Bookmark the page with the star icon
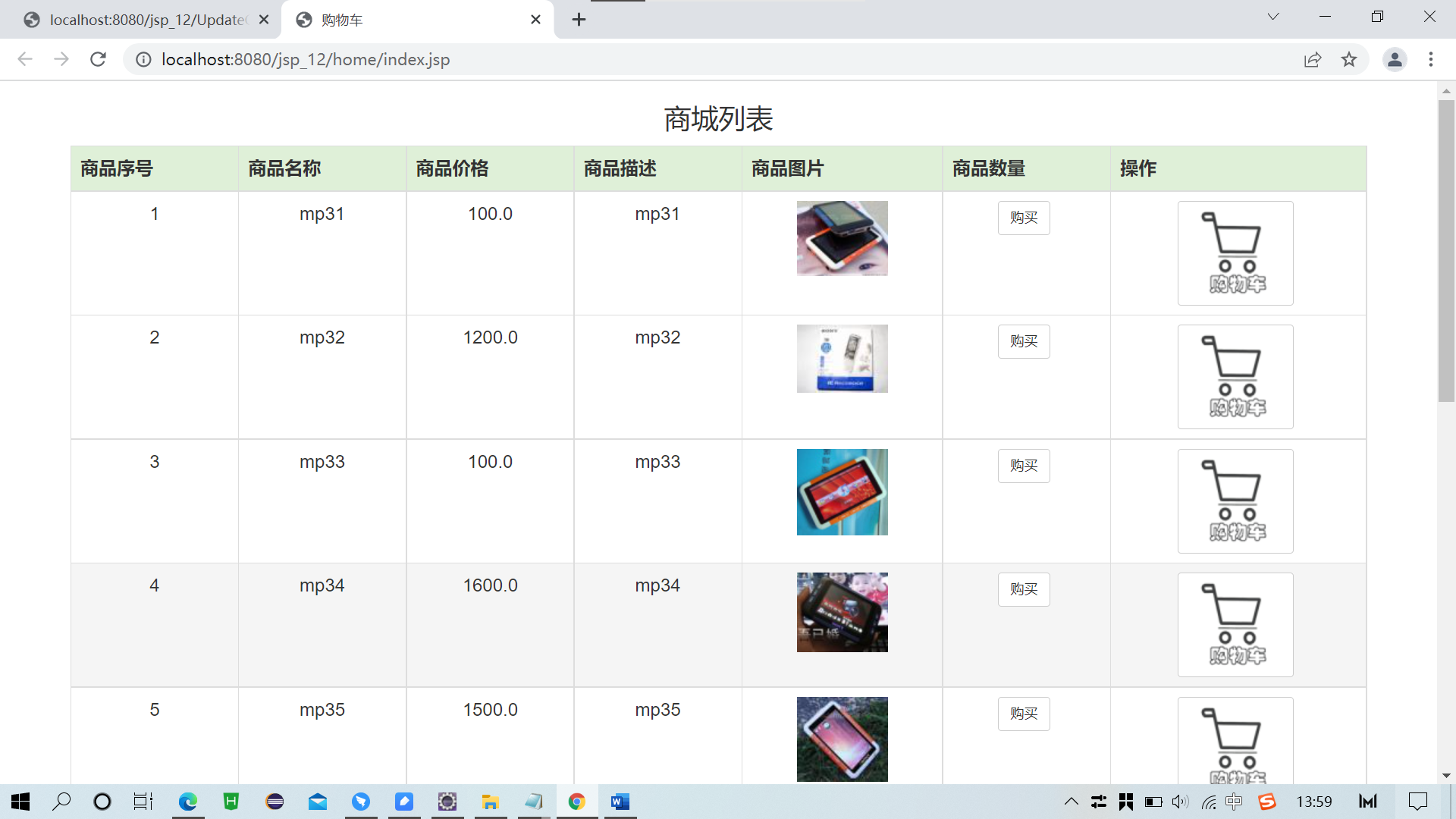 coord(1349,59)
